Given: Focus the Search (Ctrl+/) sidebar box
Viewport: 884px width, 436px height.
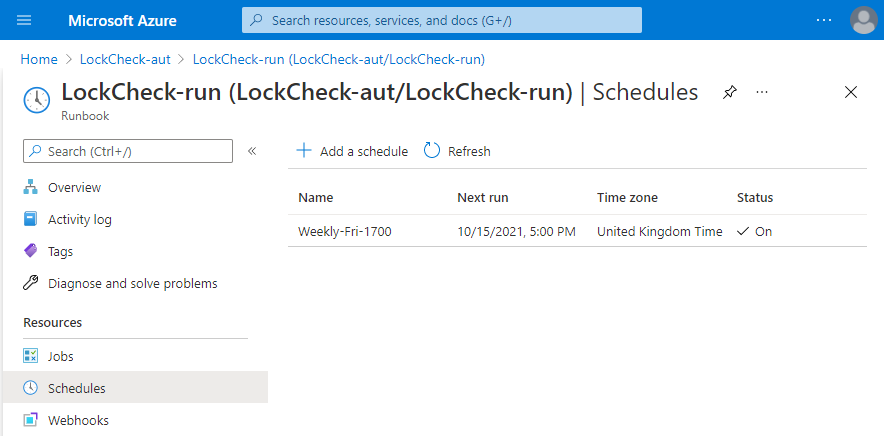Looking at the screenshot, I should [x=128, y=151].
